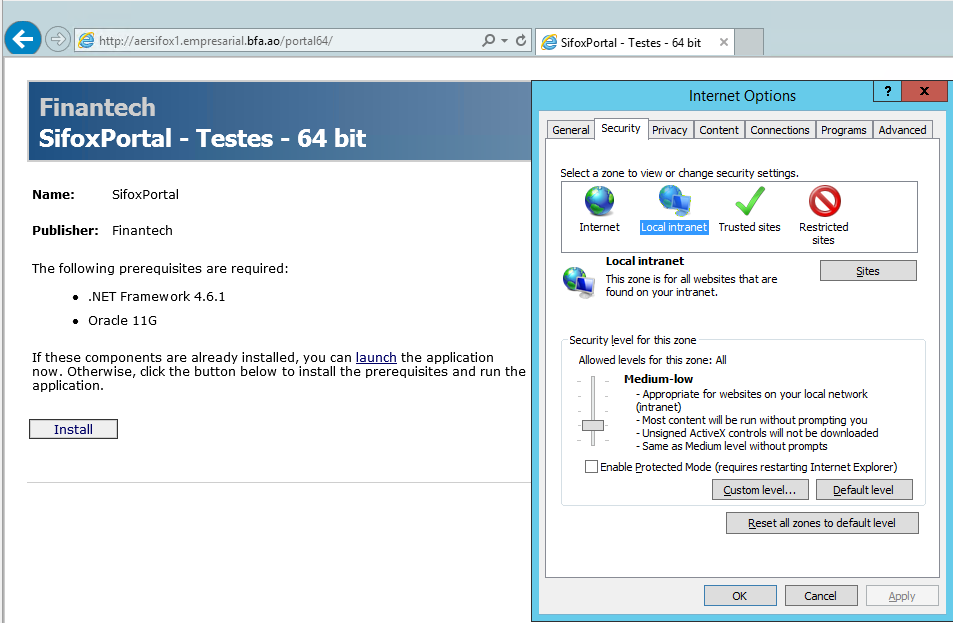Switch to the Connections tab
This screenshot has height=623, width=953.
(x=780, y=129)
